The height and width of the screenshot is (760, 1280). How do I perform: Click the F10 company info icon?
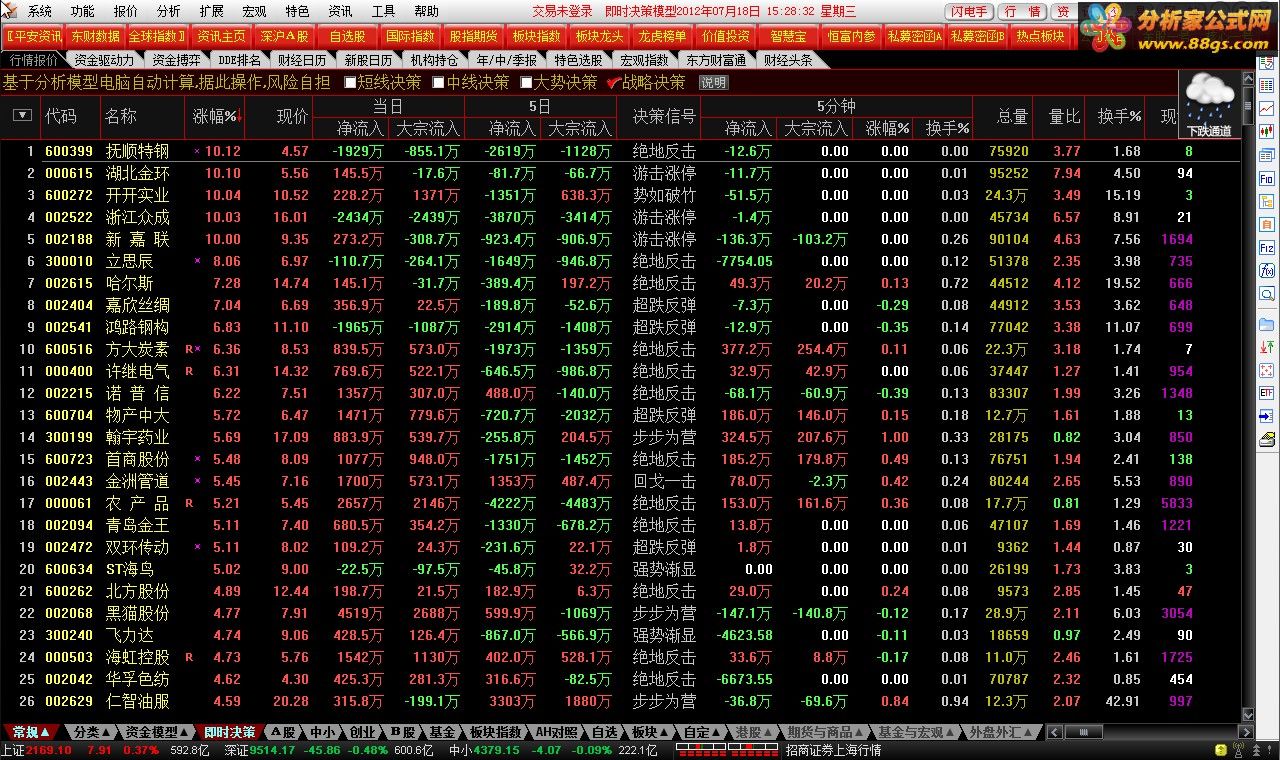[x=1266, y=180]
